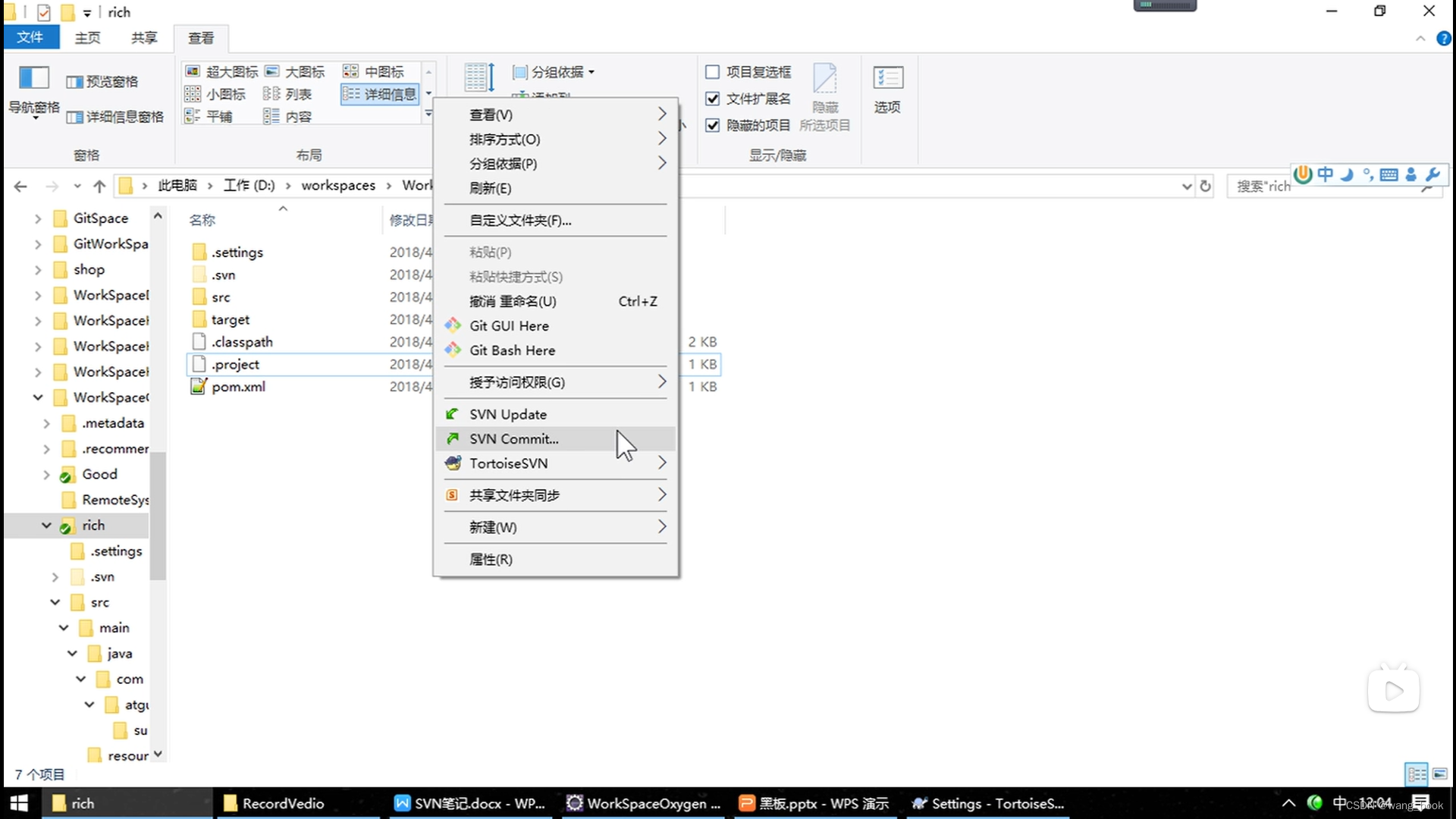The height and width of the screenshot is (819, 1456).
Task: Focus the search rich box
Action: pos(1335,186)
